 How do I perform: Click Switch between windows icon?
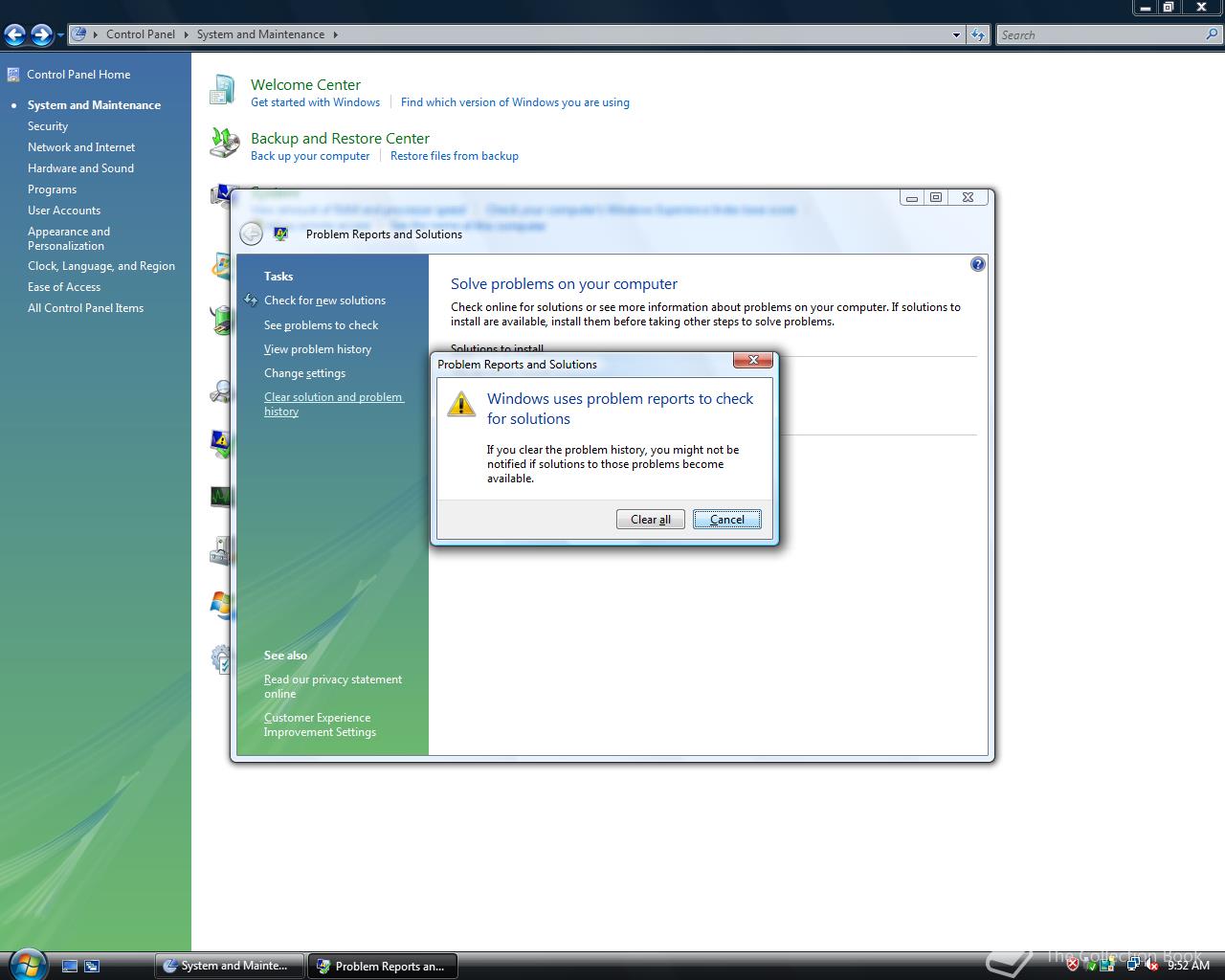92,967
